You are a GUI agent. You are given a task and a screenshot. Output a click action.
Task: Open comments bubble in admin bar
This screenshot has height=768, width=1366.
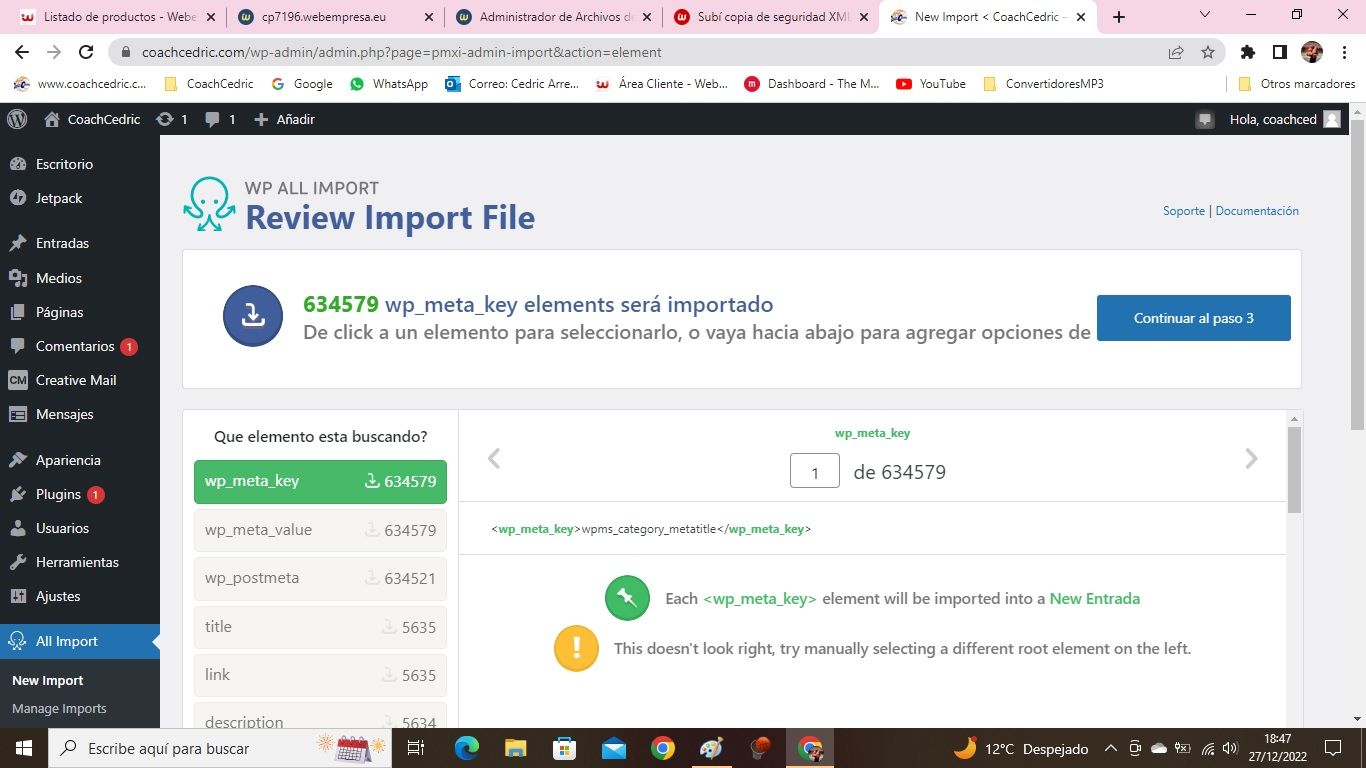pyautogui.click(x=220, y=119)
